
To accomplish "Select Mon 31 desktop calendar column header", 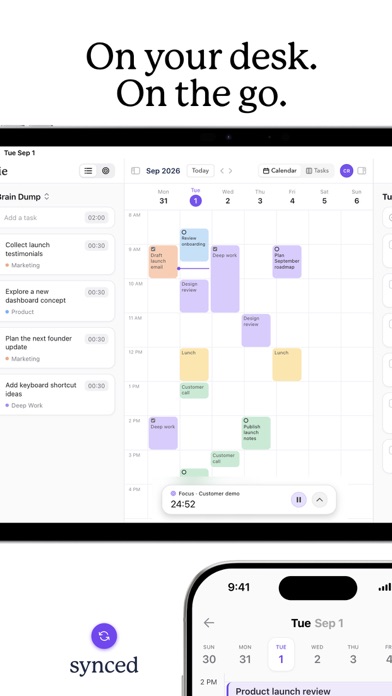I will coord(163,197).
